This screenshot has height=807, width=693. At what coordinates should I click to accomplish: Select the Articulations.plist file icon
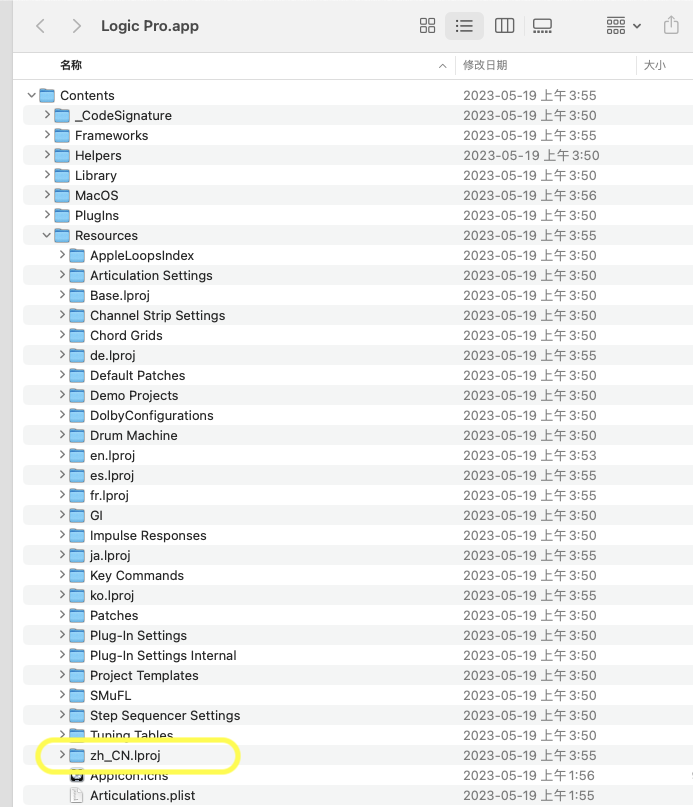click(77, 795)
